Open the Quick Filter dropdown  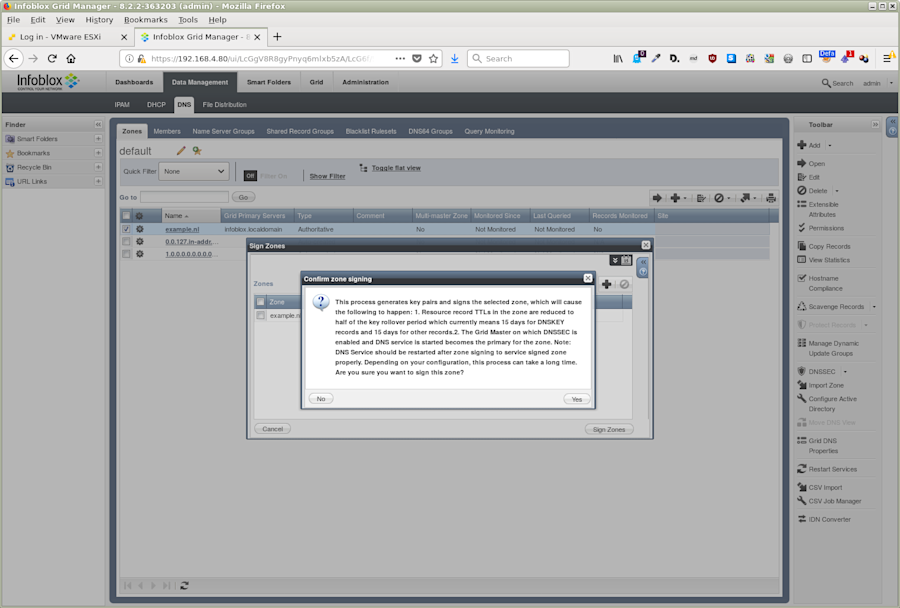[x=193, y=171]
